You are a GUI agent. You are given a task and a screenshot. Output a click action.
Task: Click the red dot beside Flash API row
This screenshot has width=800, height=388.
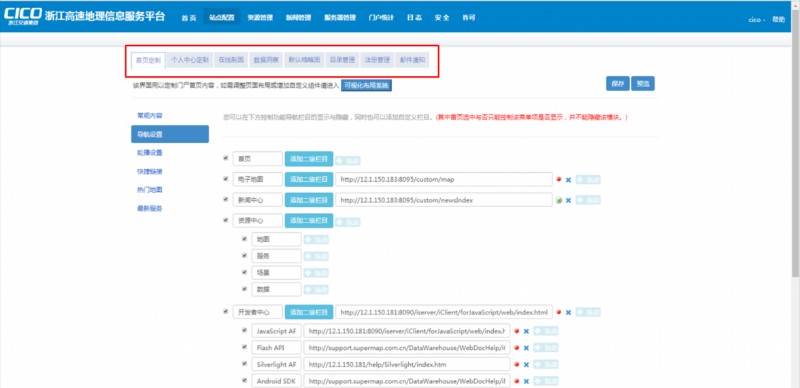[x=517, y=347]
